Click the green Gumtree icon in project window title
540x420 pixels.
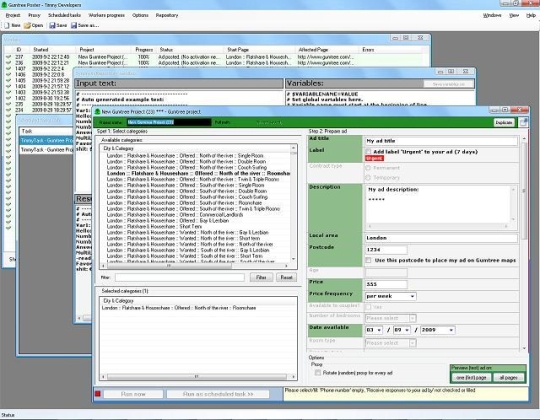click(x=97, y=112)
